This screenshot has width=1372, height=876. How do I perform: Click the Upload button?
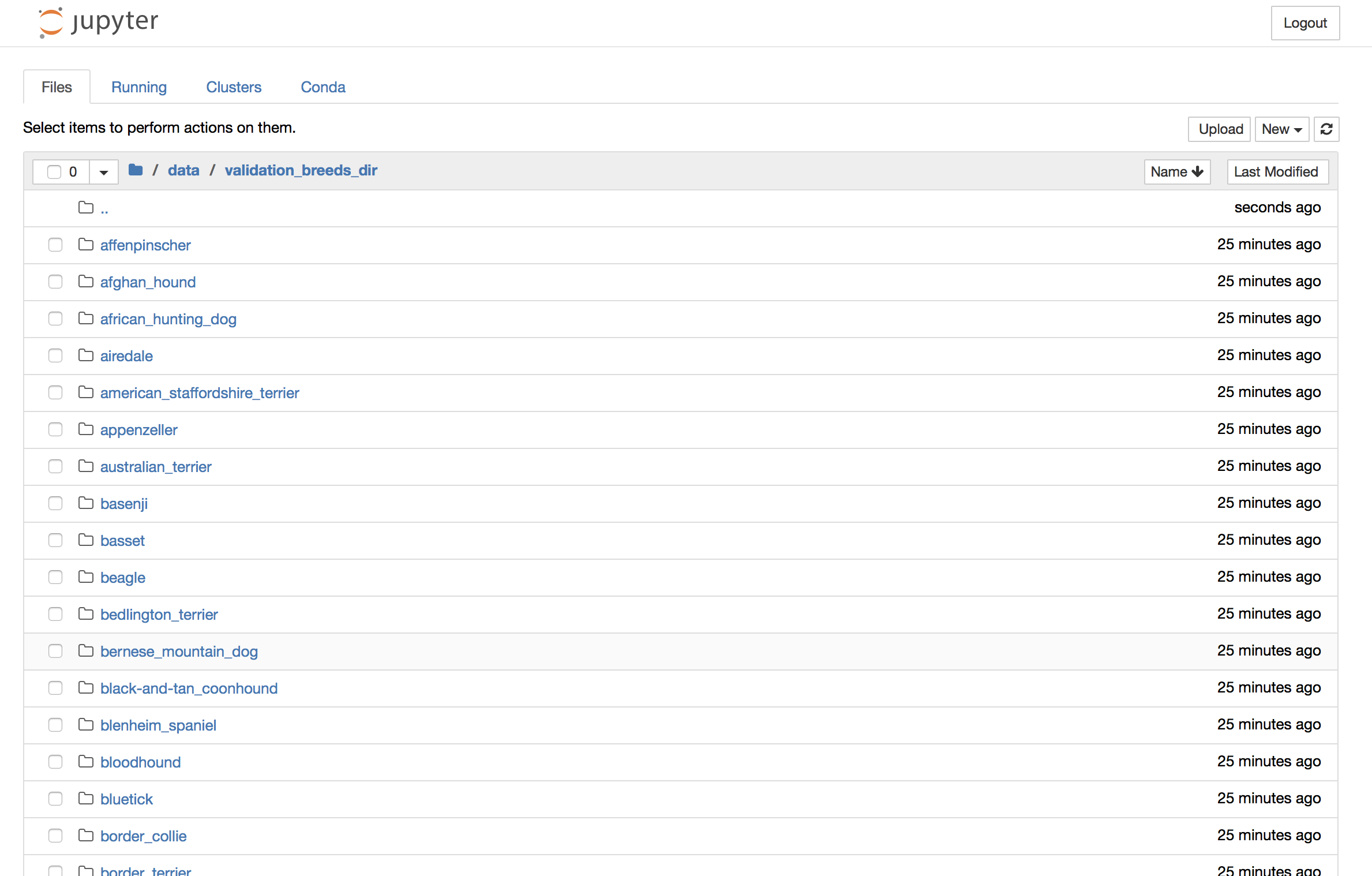pyautogui.click(x=1220, y=129)
